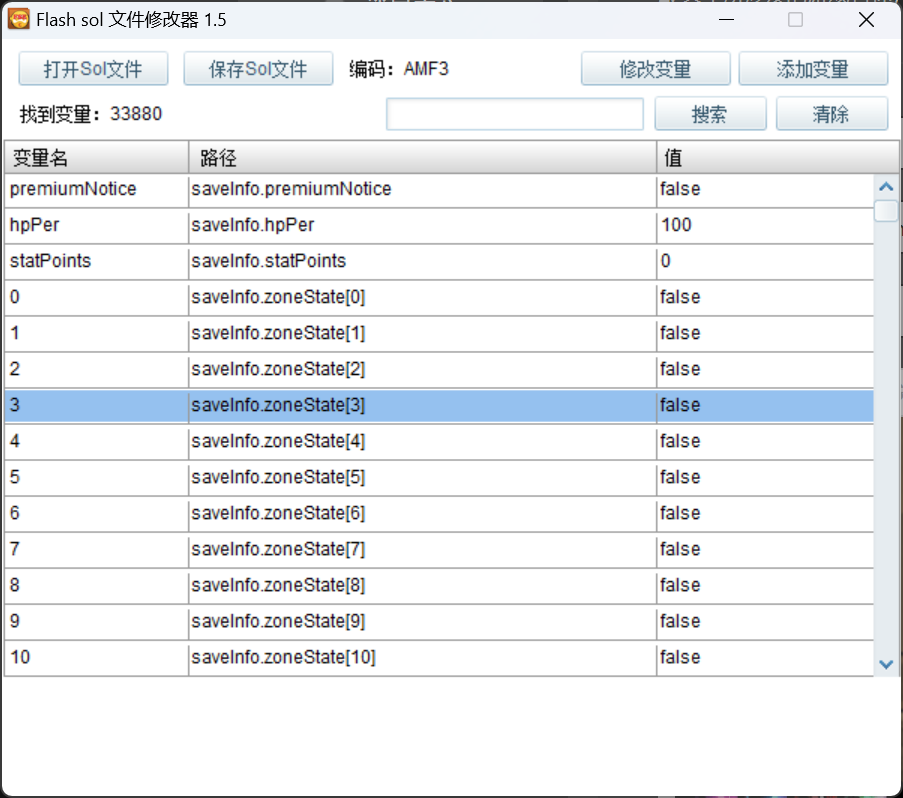903x798 pixels.
Task: Select the premiumNotice variable row
Action: [x=96, y=189]
